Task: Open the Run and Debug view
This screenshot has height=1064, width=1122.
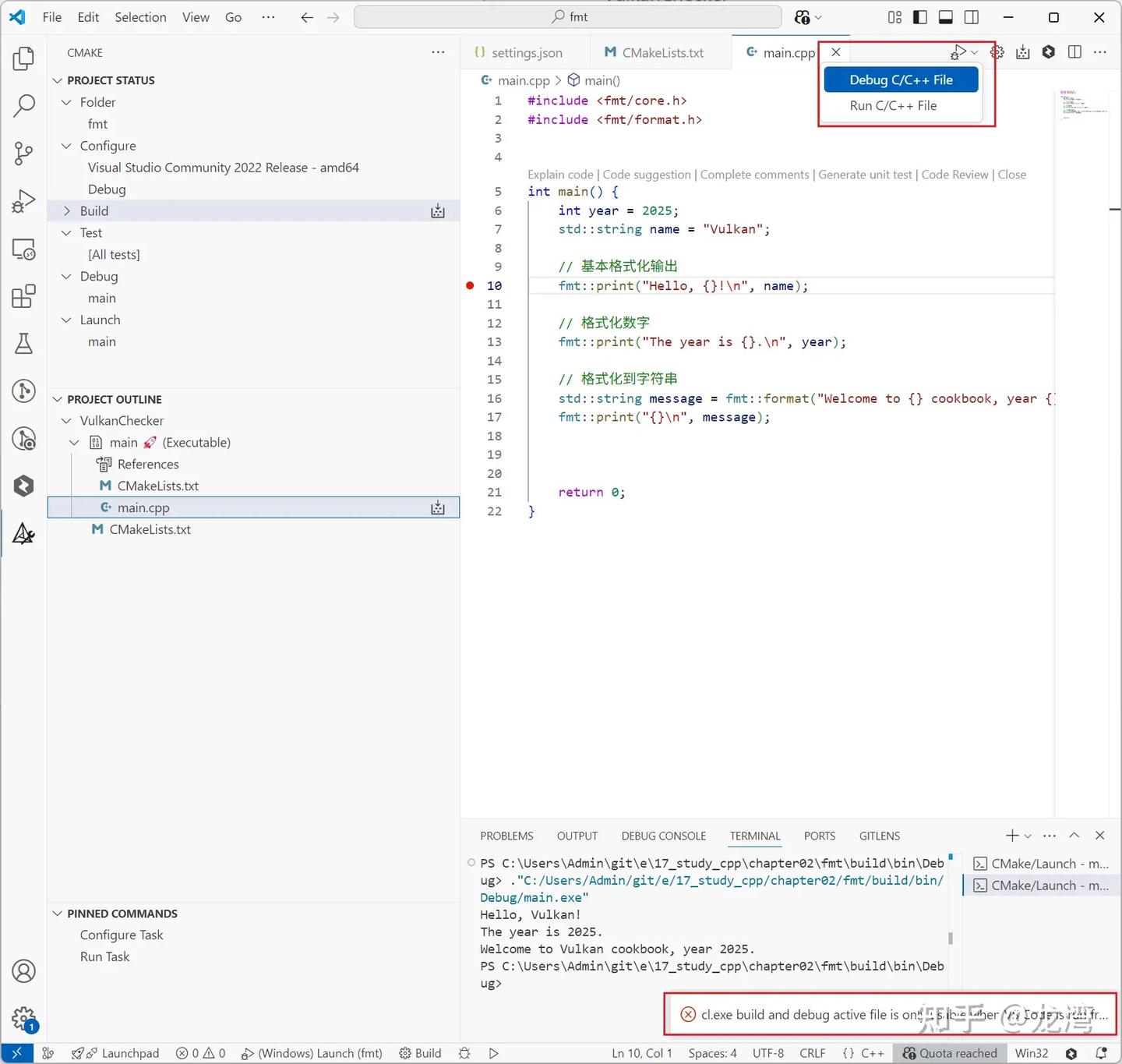Action: 23,201
